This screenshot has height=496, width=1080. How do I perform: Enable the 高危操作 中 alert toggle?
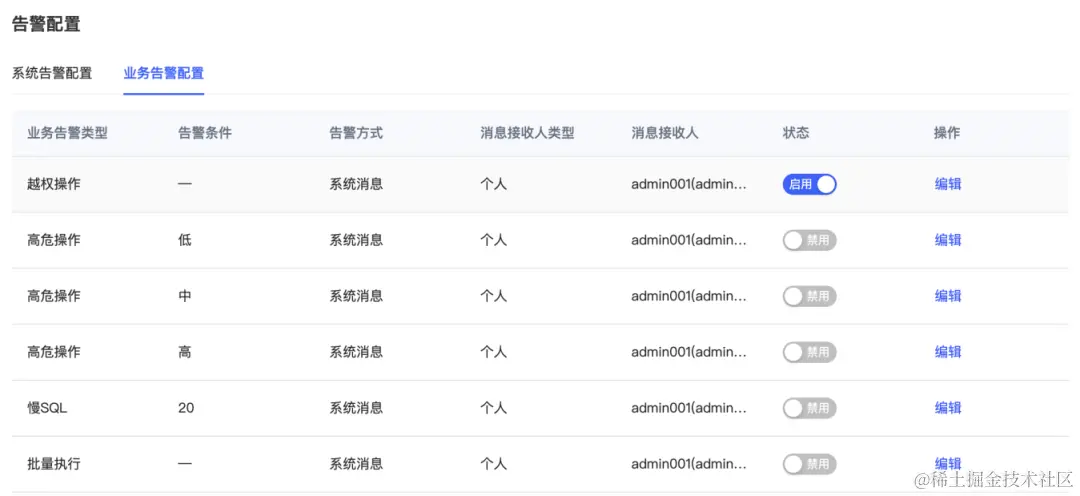click(809, 296)
